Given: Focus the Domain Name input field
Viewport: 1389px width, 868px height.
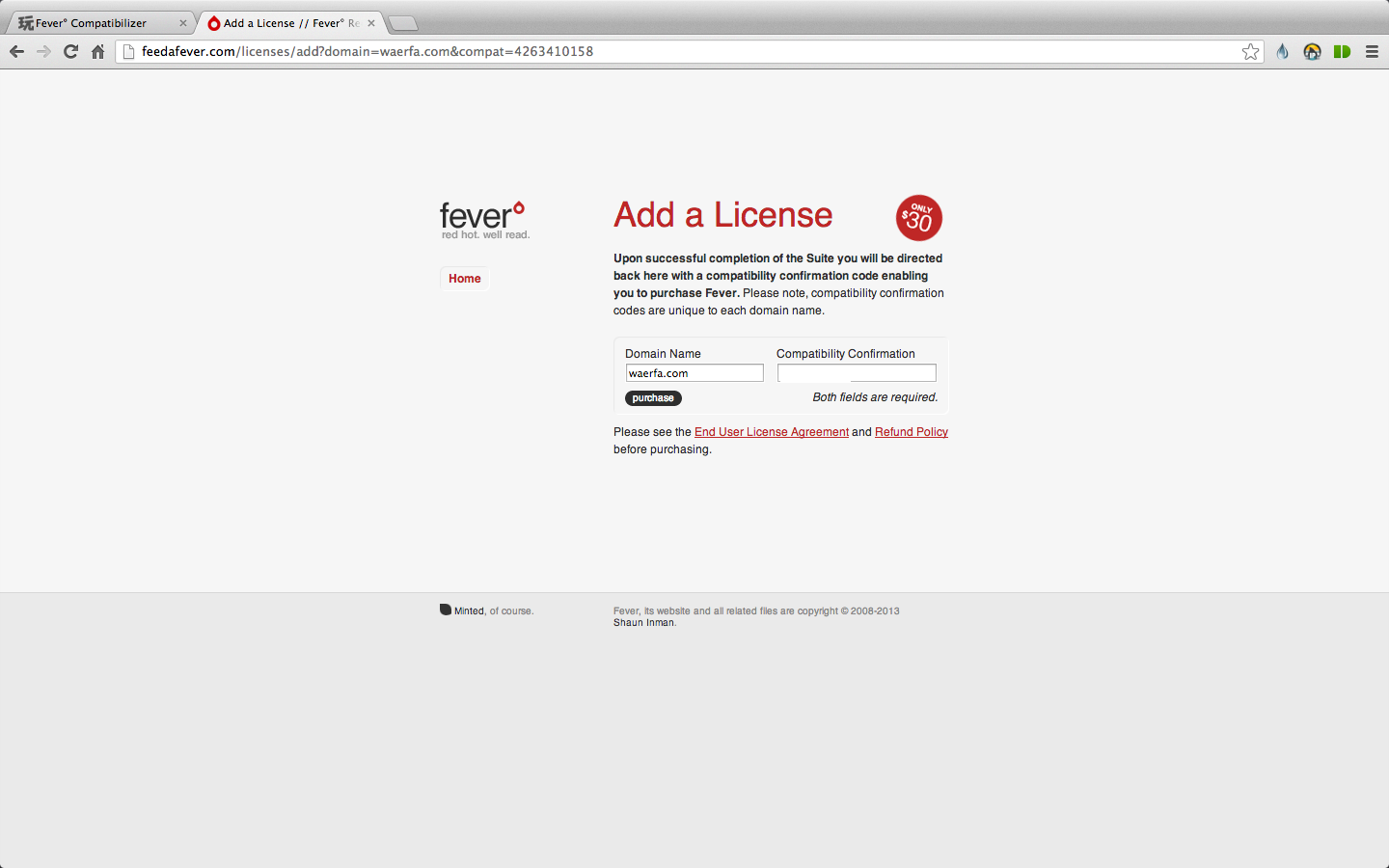Looking at the screenshot, I should coord(694,373).
